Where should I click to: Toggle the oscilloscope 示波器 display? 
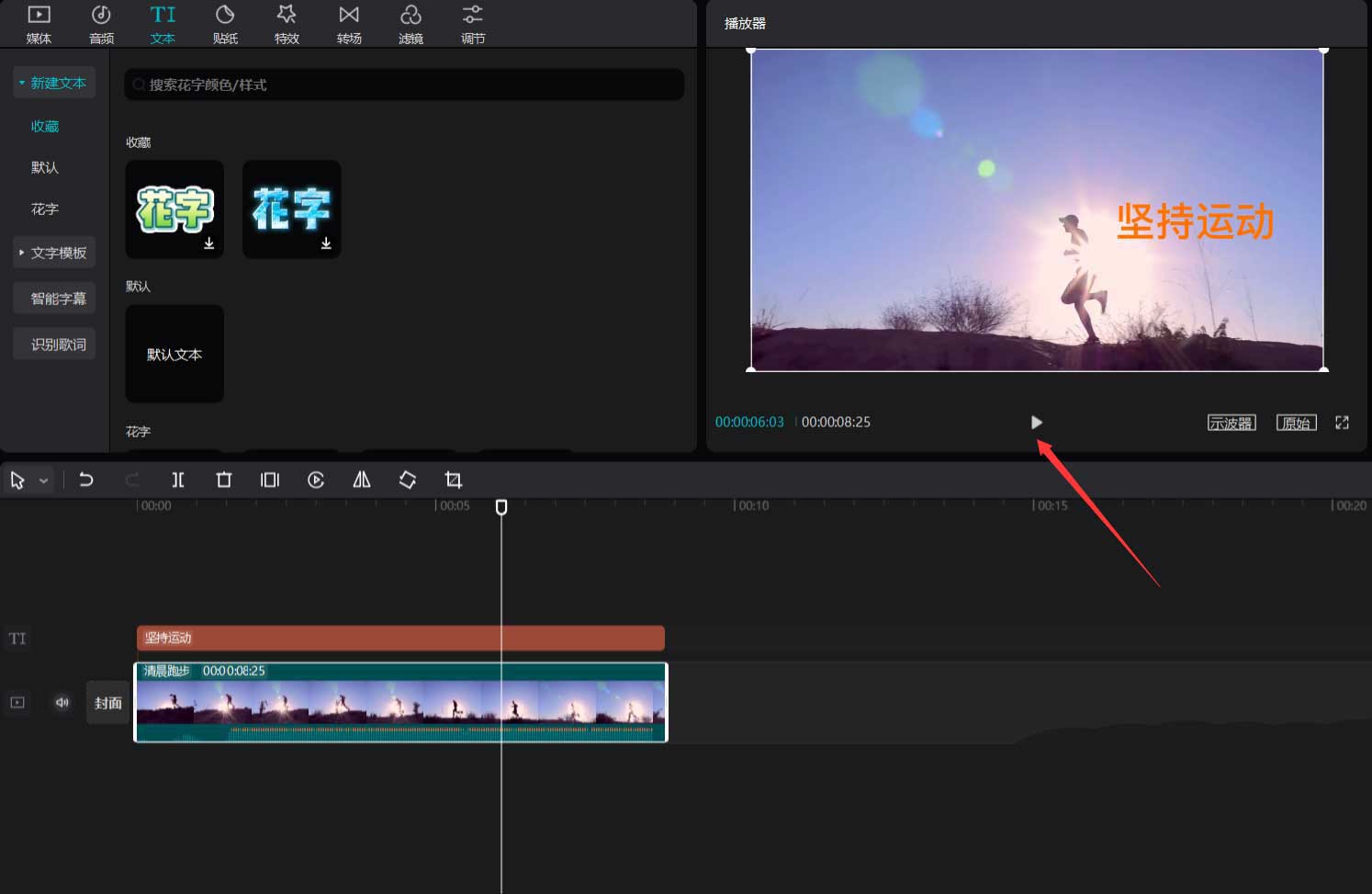[x=1231, y=423]
